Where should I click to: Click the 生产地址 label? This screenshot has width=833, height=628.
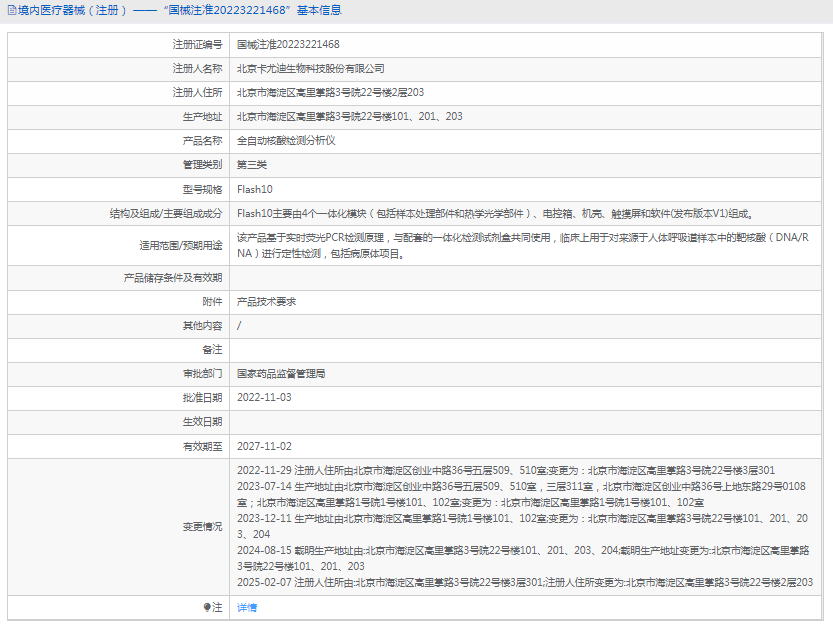202,116
